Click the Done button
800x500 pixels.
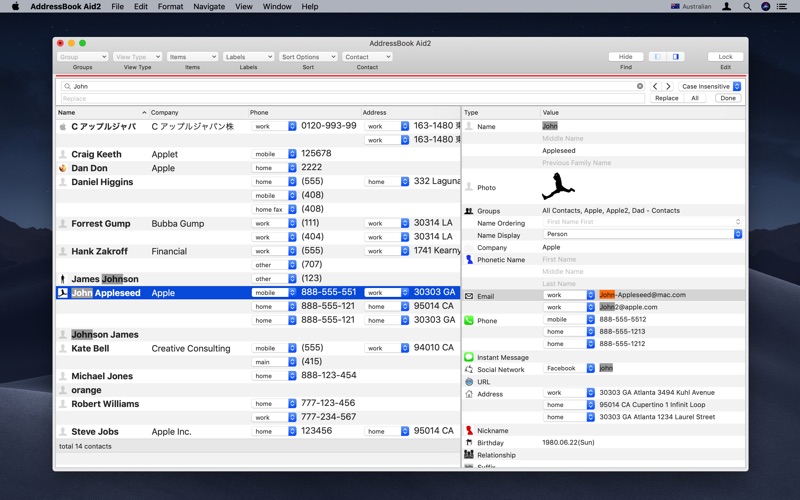[x=728, y=98]
